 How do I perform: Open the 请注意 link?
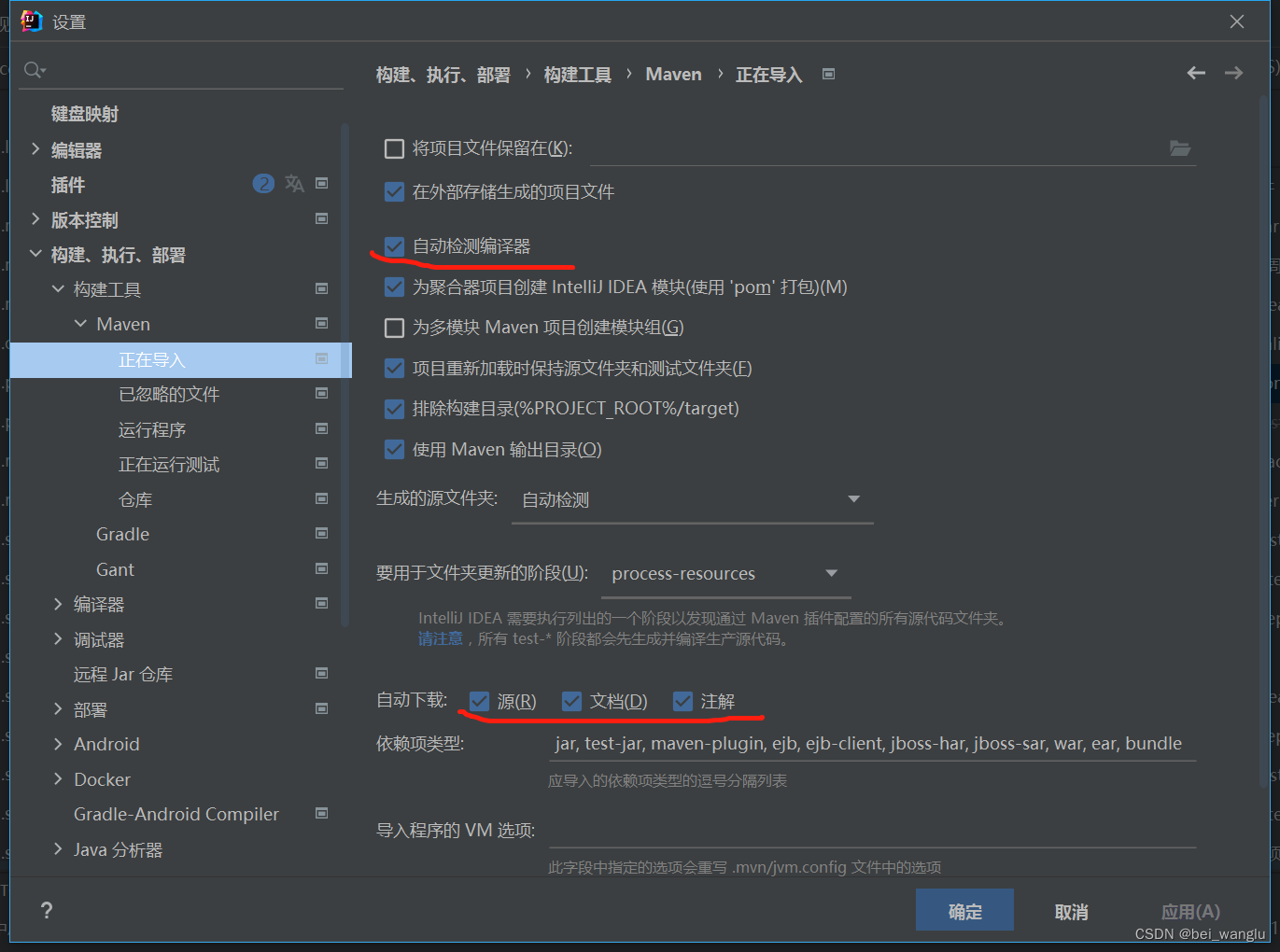[441, 638]
